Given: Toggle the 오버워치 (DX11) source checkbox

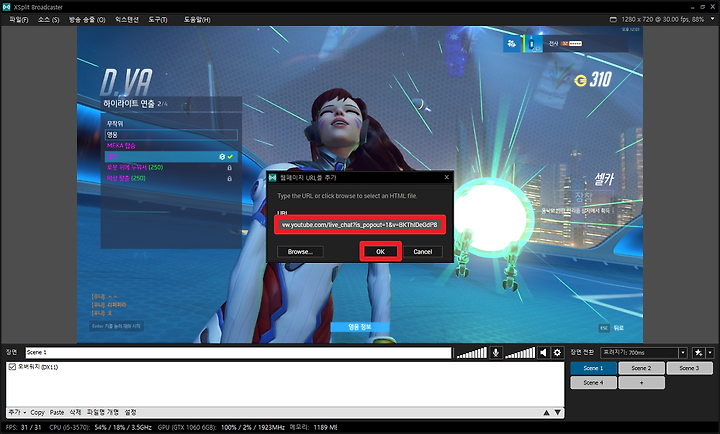Looking at the screenshot, I should 12,366.
